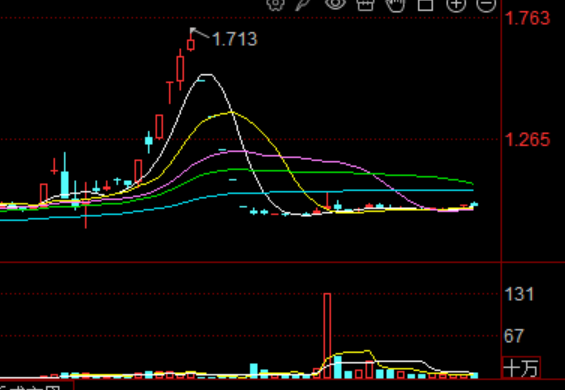Click the 1.763 price axis label
Screen dimensions: 565x390
point(528,18)
